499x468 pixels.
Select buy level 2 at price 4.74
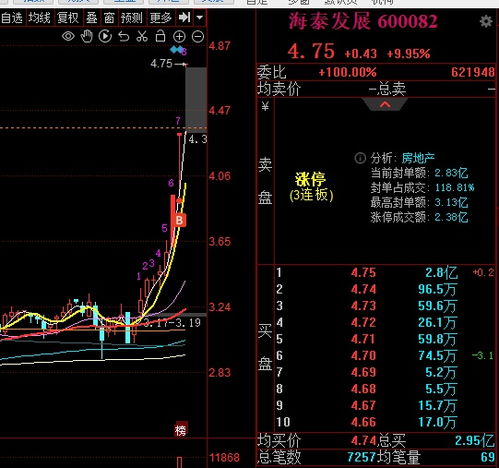pos(385,289)
